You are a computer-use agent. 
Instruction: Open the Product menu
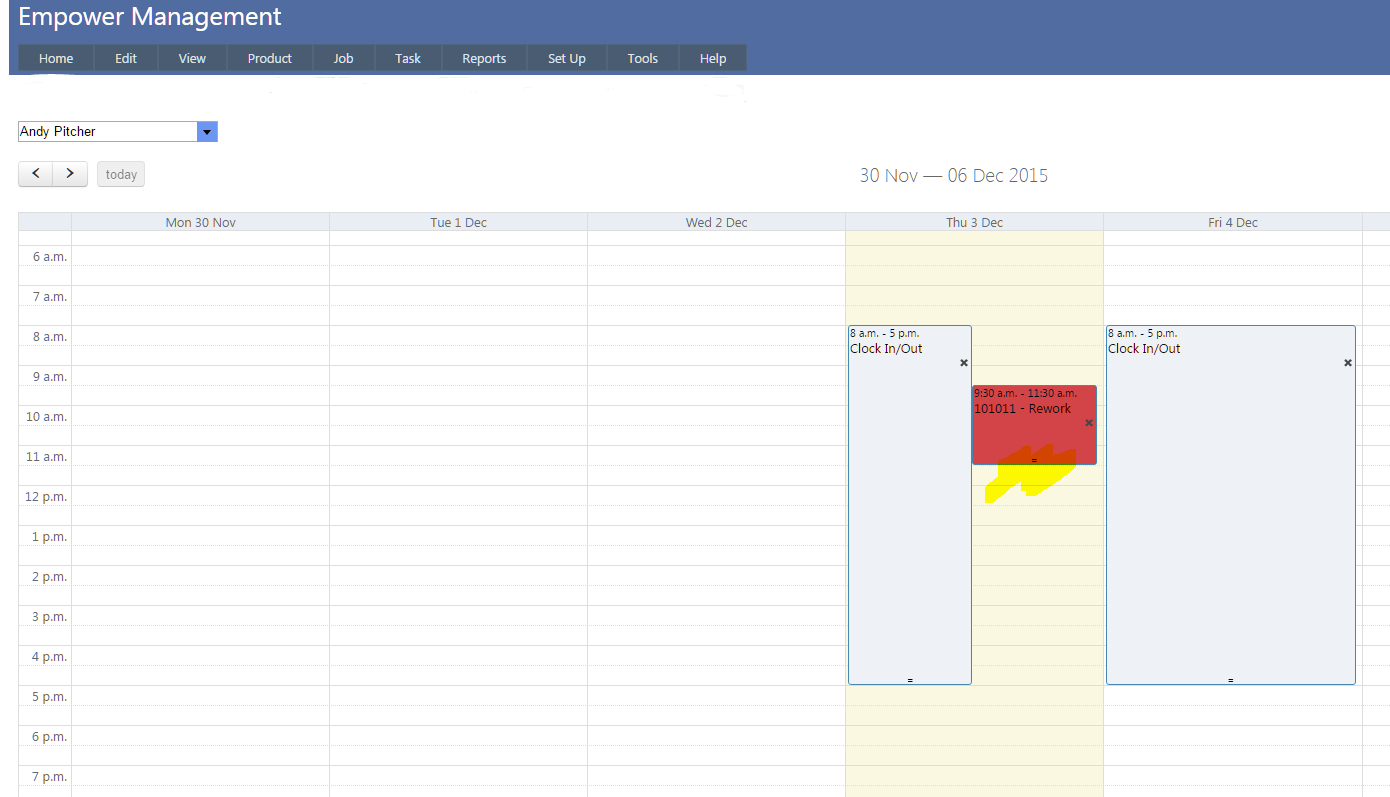[269, 59]
